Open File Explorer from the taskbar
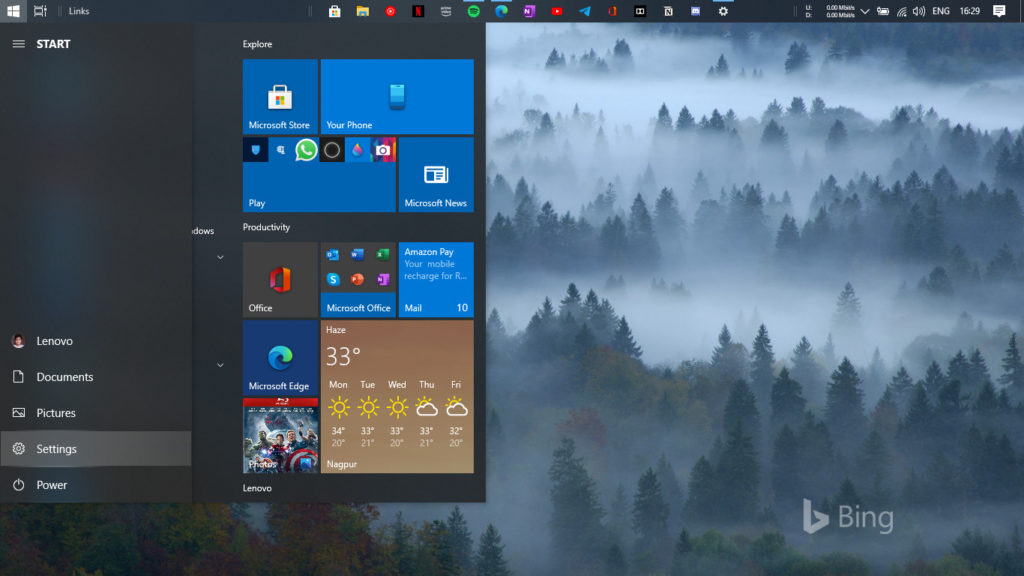This screenshot has width=1024, height=576. click(x=362, y=11)
